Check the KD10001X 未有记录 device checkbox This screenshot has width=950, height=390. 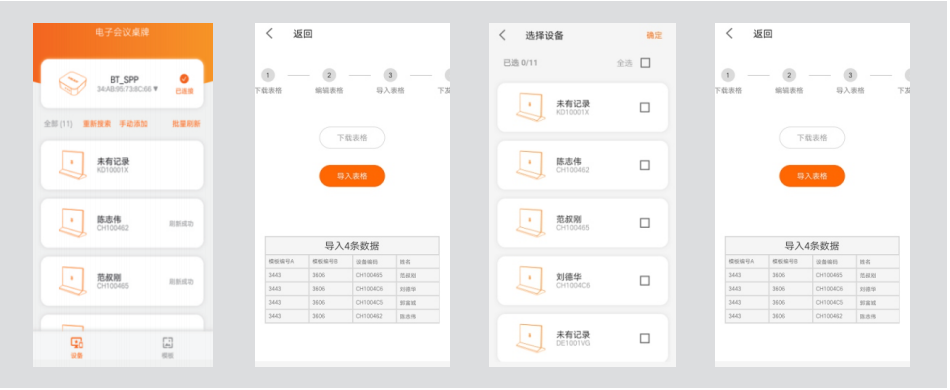click(645, 107)
